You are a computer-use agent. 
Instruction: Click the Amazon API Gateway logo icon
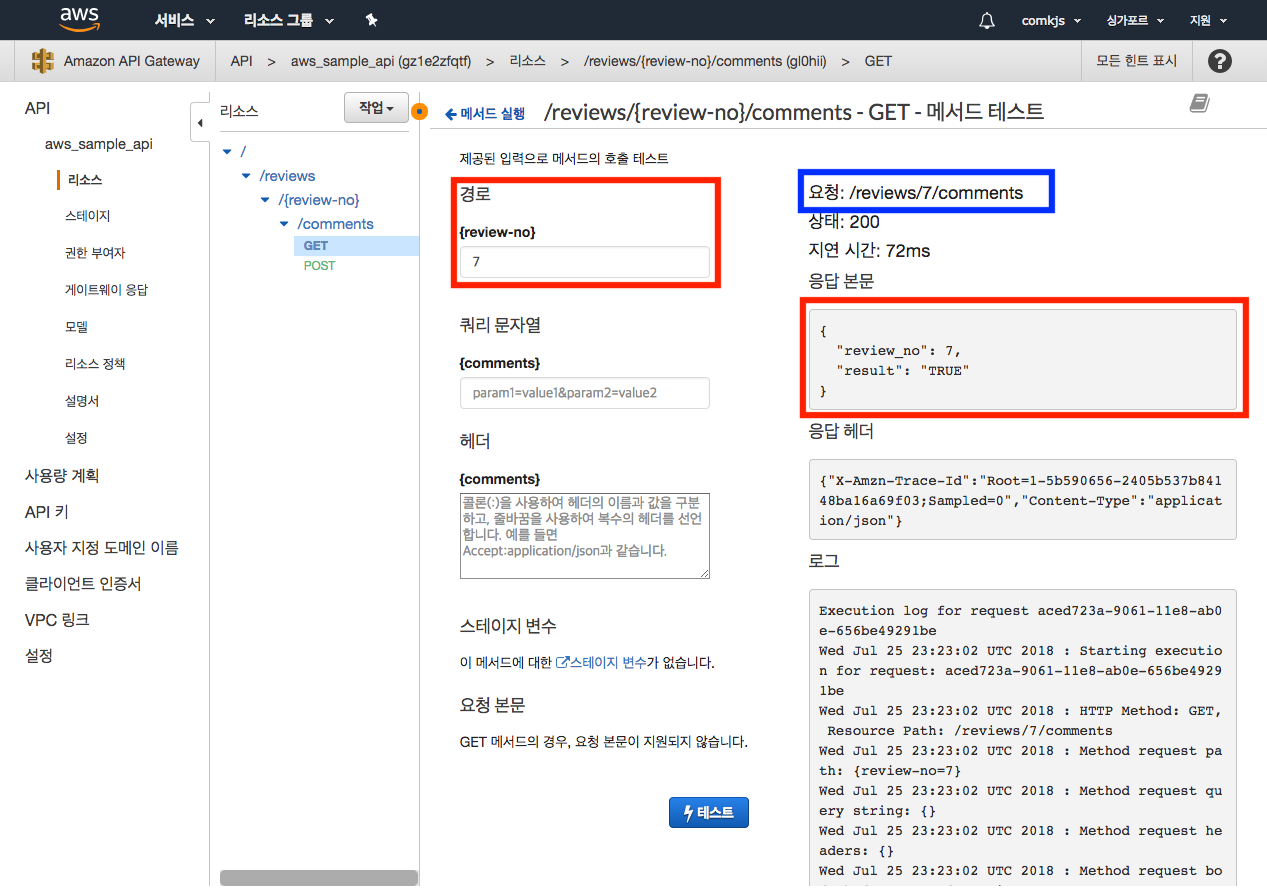click(43, 61)
